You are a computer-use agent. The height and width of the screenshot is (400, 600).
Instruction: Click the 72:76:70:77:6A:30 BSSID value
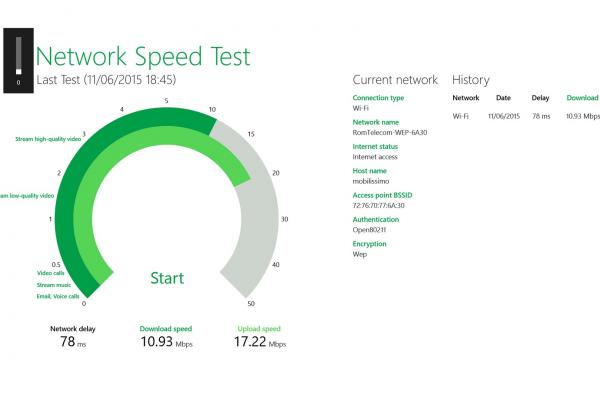coord(378,206)
